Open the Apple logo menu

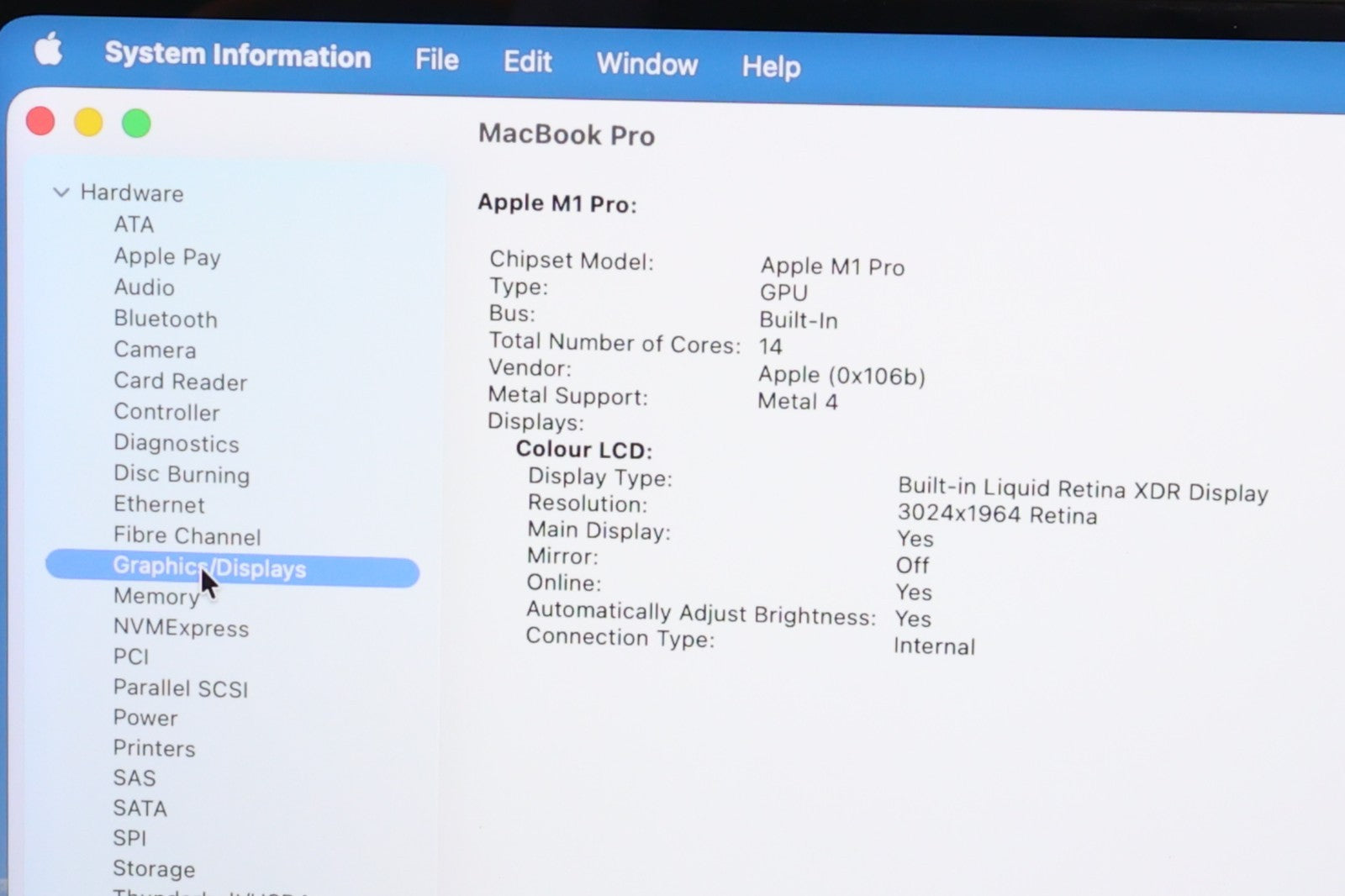(x=49, y=50)
